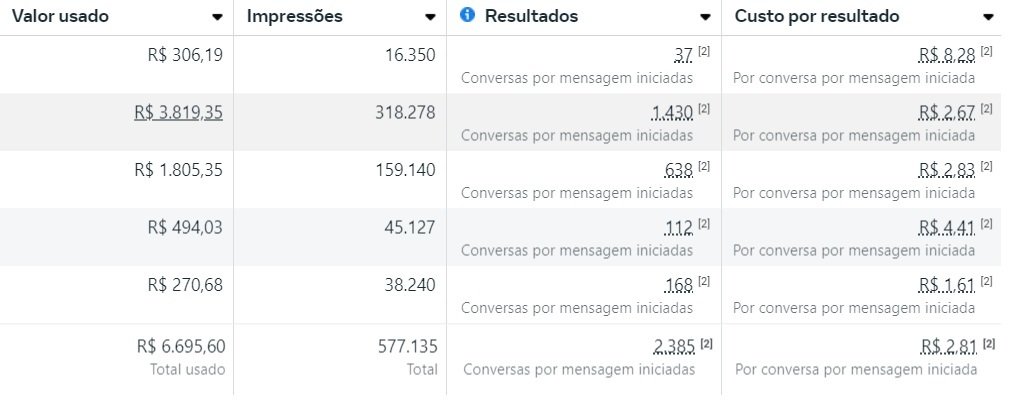Click the R$ 8,28 cost value
Image resolution: width=1011 pixels, height=409 pixels.
point(947,55)
